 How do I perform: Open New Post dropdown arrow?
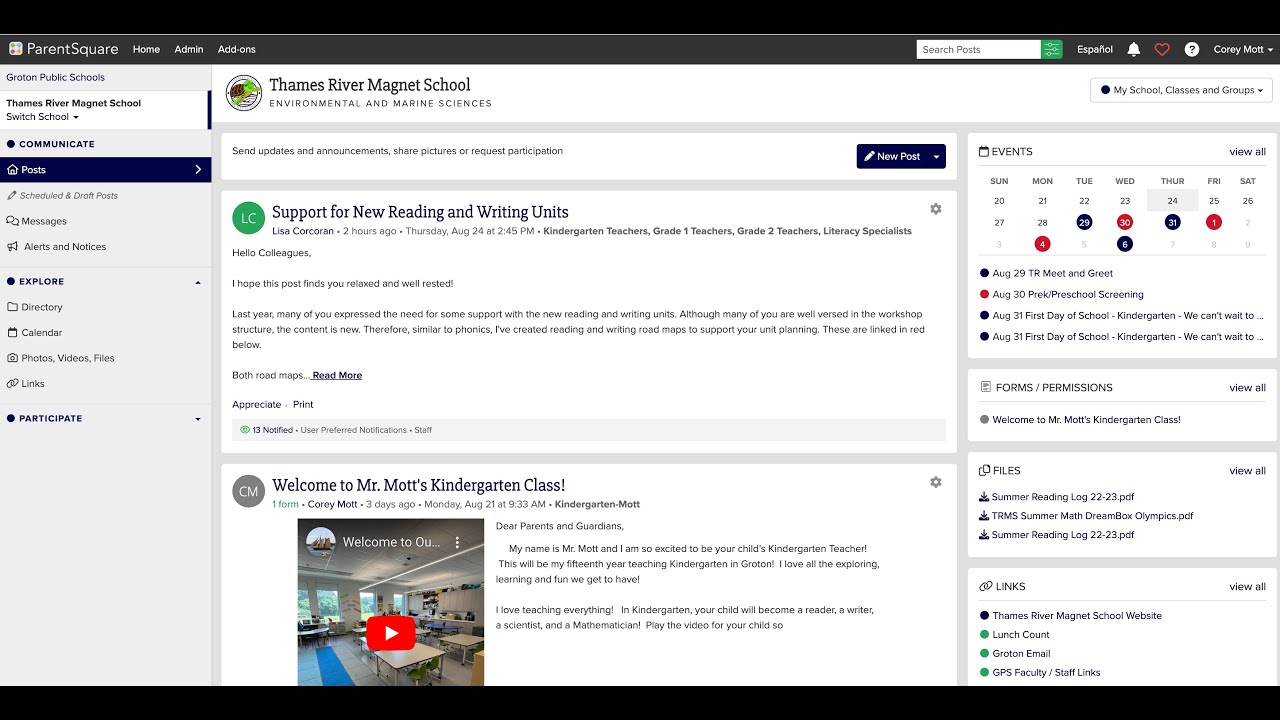pyautogui.click(x=937, y=156)
